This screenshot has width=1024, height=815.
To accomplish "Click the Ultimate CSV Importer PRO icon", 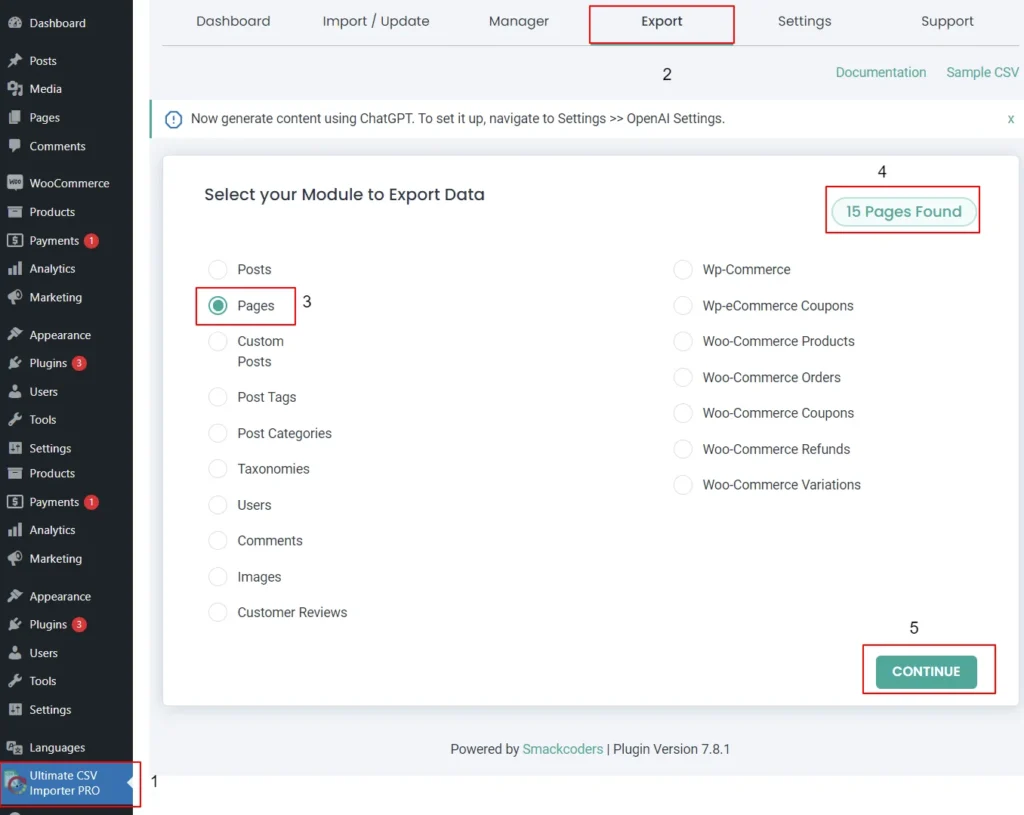I will point(15,782).
